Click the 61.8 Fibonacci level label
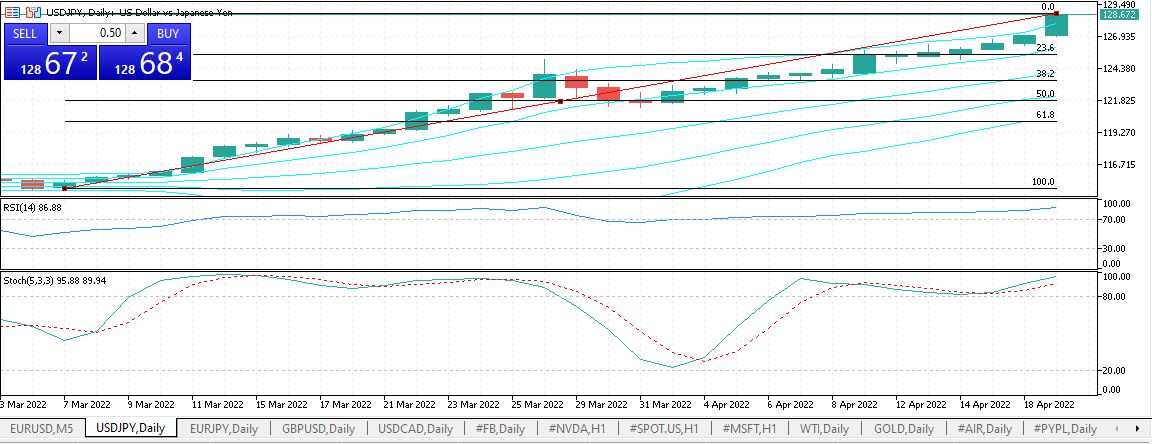Image resolution: width=1152 pixels, height=444 pixels. click(x=1045, y=115)
